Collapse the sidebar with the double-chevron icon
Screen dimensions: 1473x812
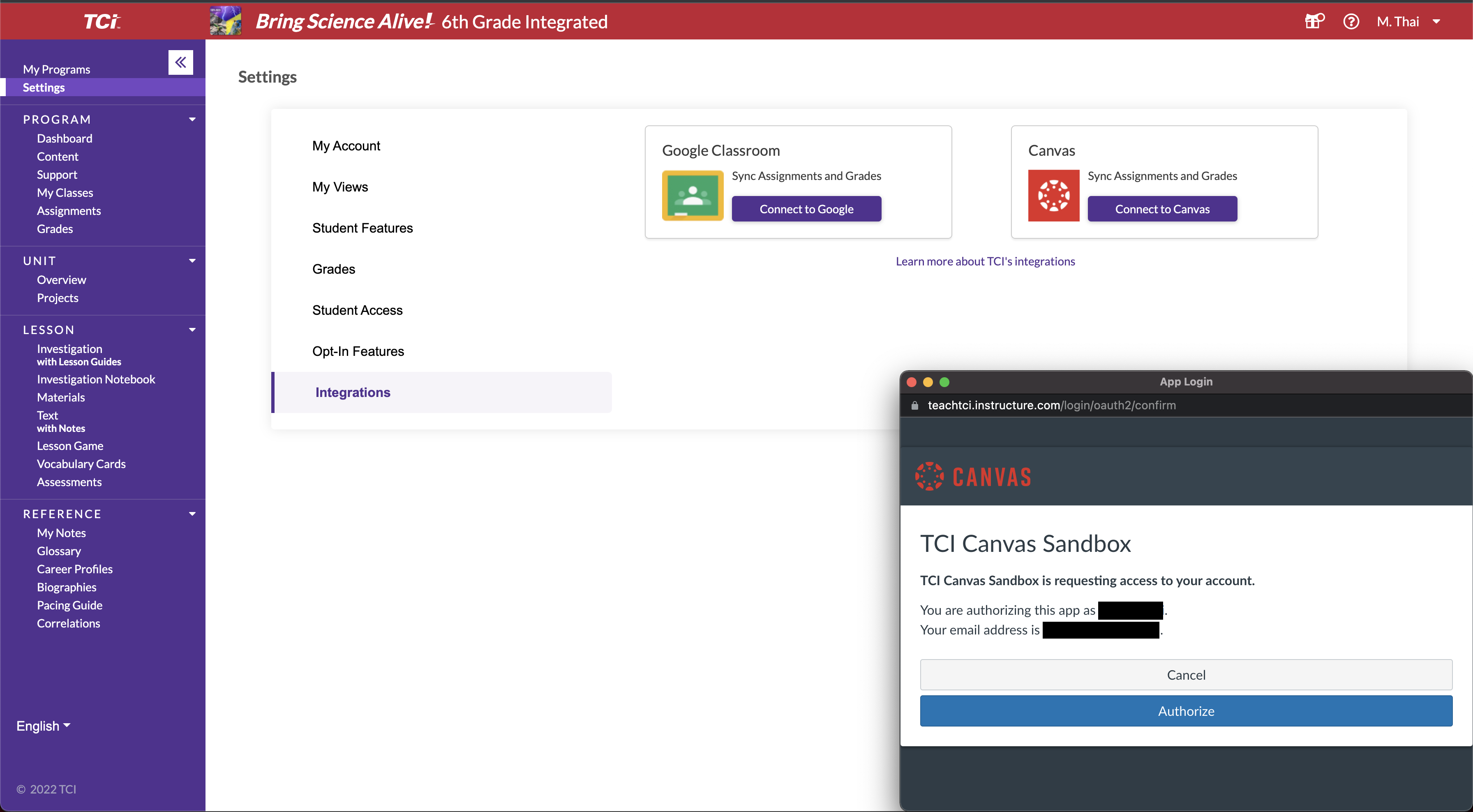180,62
